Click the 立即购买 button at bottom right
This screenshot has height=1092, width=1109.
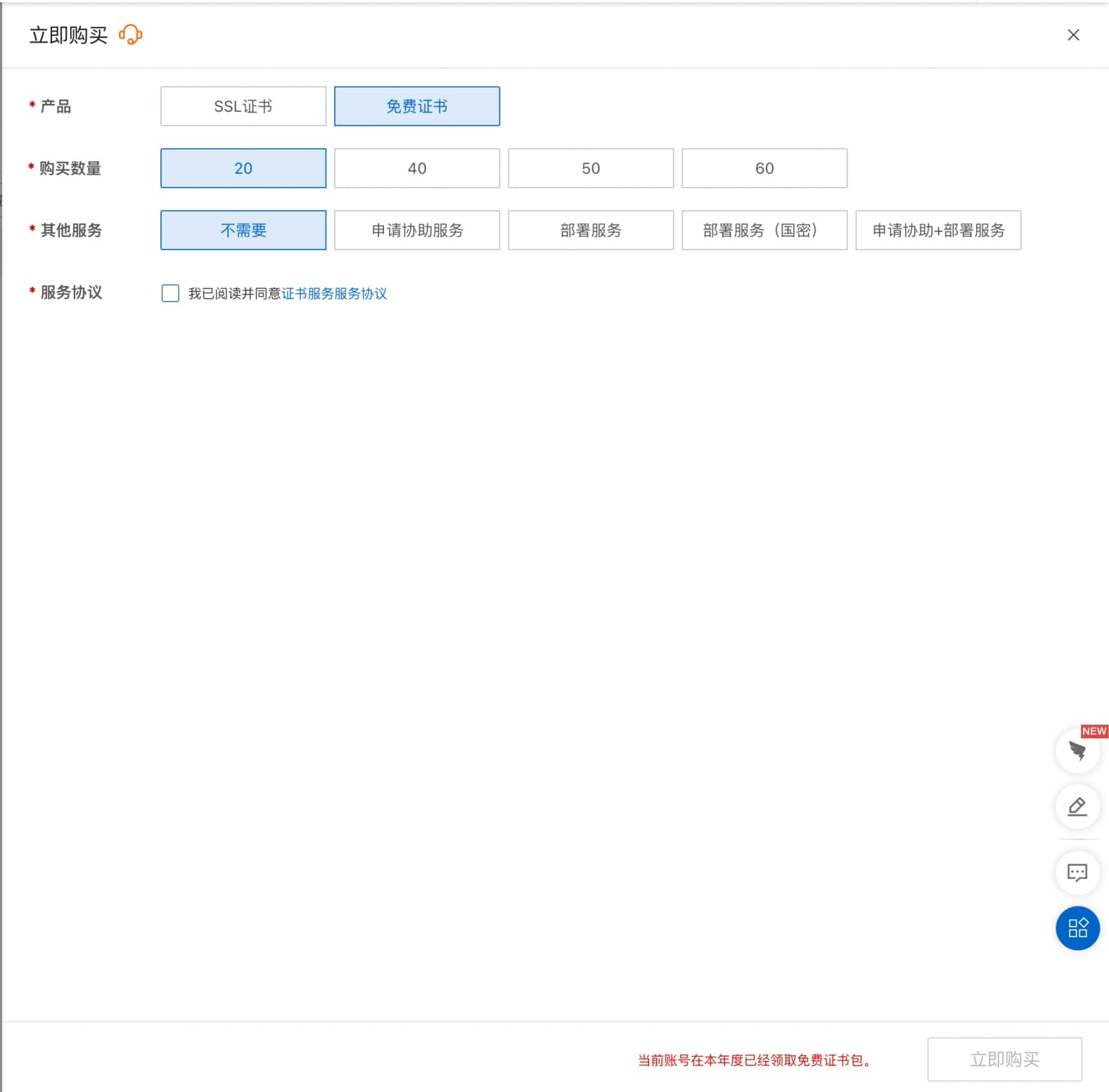tap(1004, 1059)
